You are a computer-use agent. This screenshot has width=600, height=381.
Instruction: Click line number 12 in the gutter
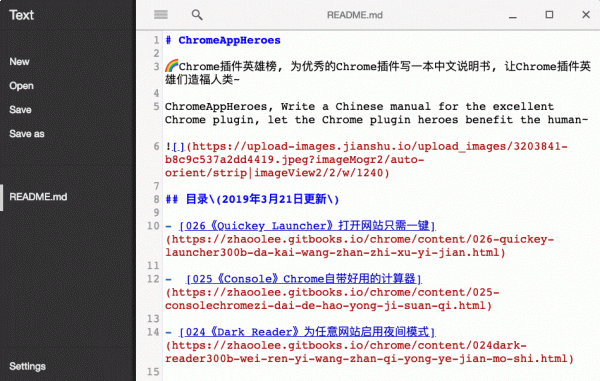tap(153, 279)
